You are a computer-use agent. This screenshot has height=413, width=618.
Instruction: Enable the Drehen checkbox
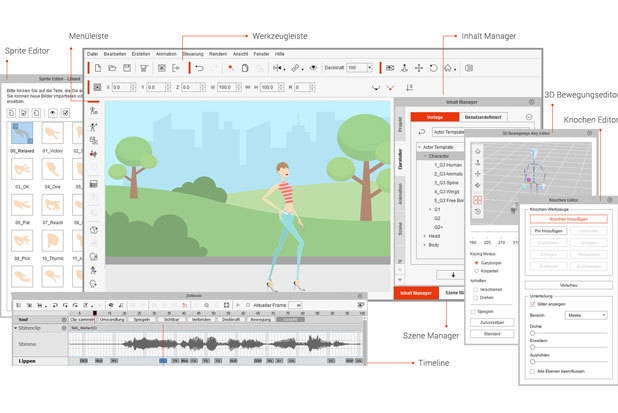[x=476, y=298]
